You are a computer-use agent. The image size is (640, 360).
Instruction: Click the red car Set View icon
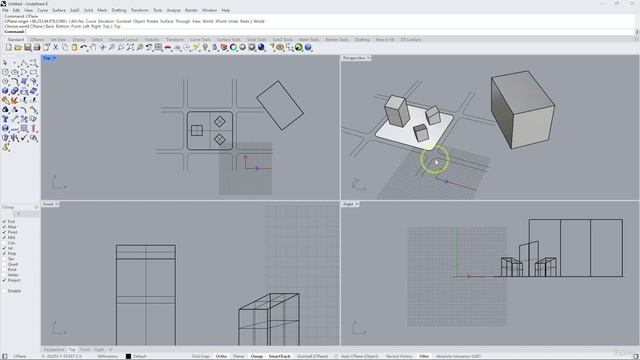(x=167, y=47)
